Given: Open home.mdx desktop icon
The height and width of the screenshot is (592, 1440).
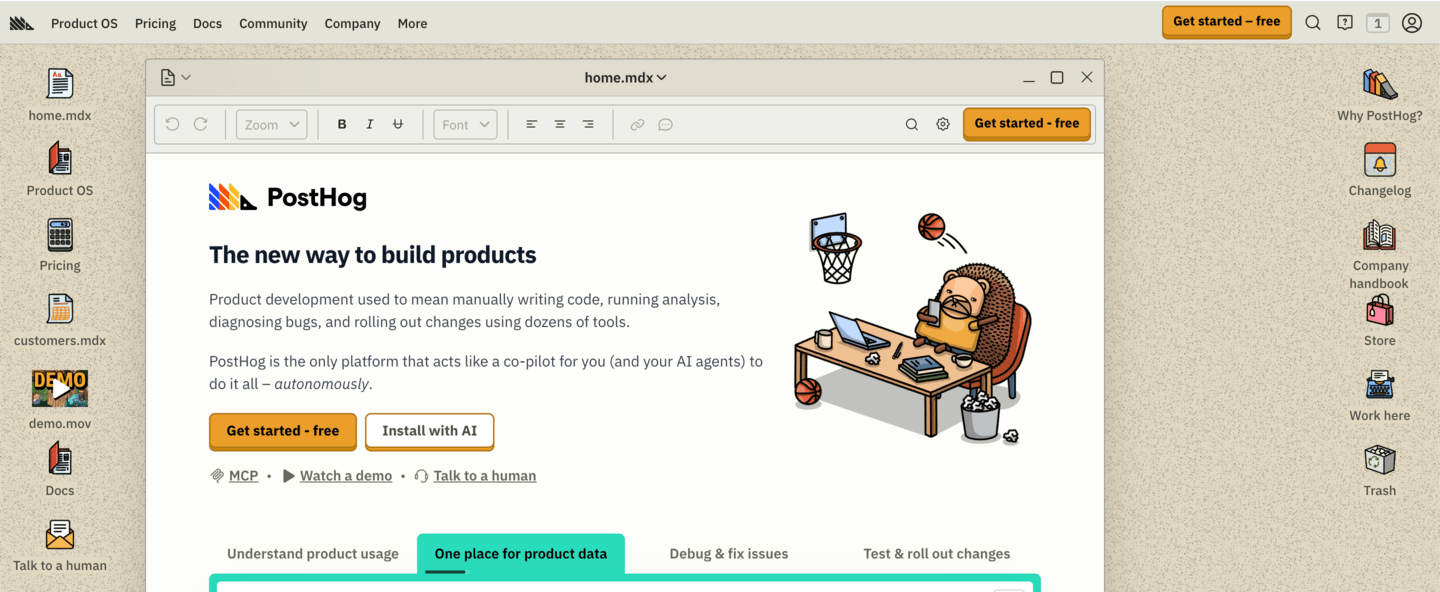Looking at the screenshot, I should click(60, 84).
